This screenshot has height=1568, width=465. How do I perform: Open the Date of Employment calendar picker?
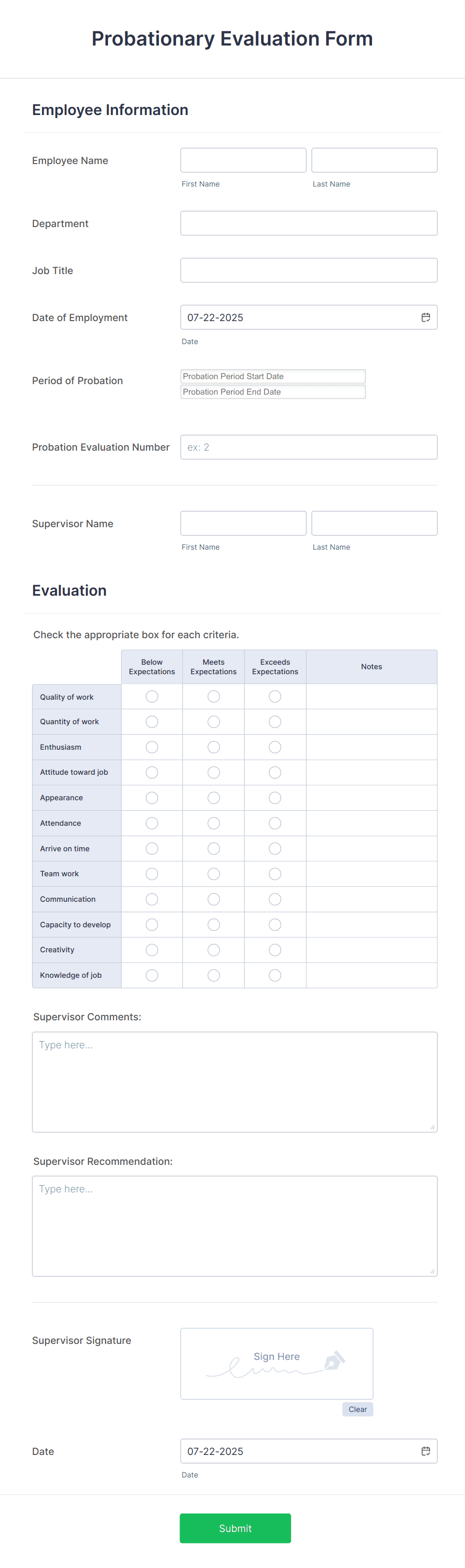coord(425,317)
